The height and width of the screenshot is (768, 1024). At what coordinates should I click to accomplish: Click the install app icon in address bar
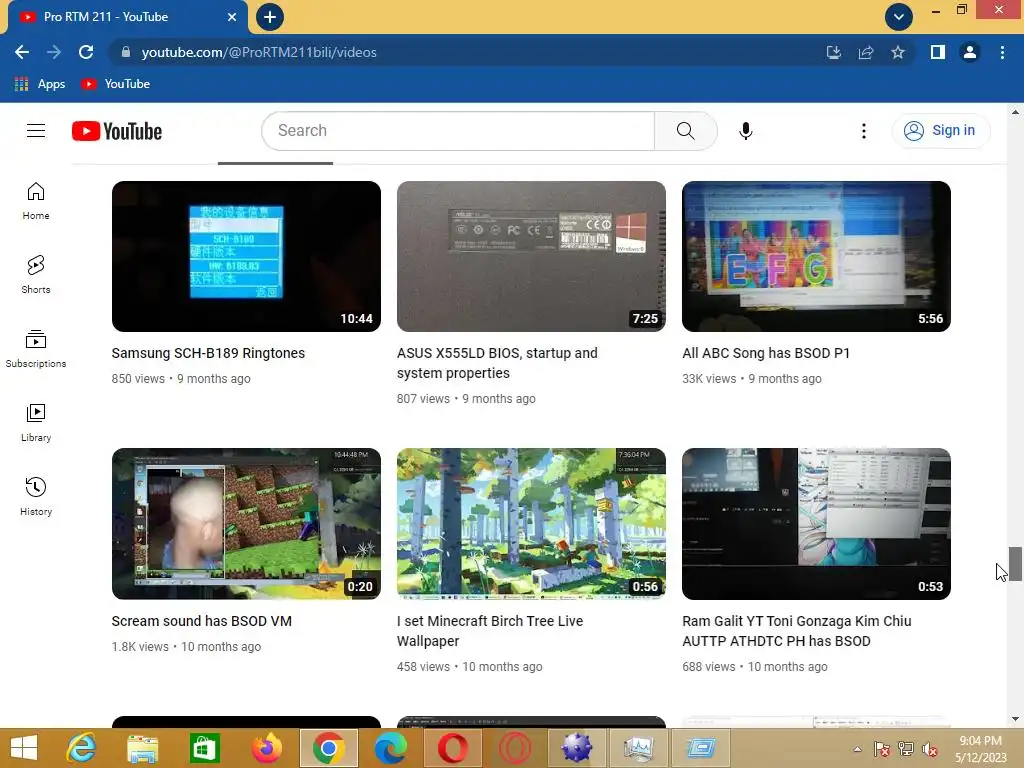833,52
